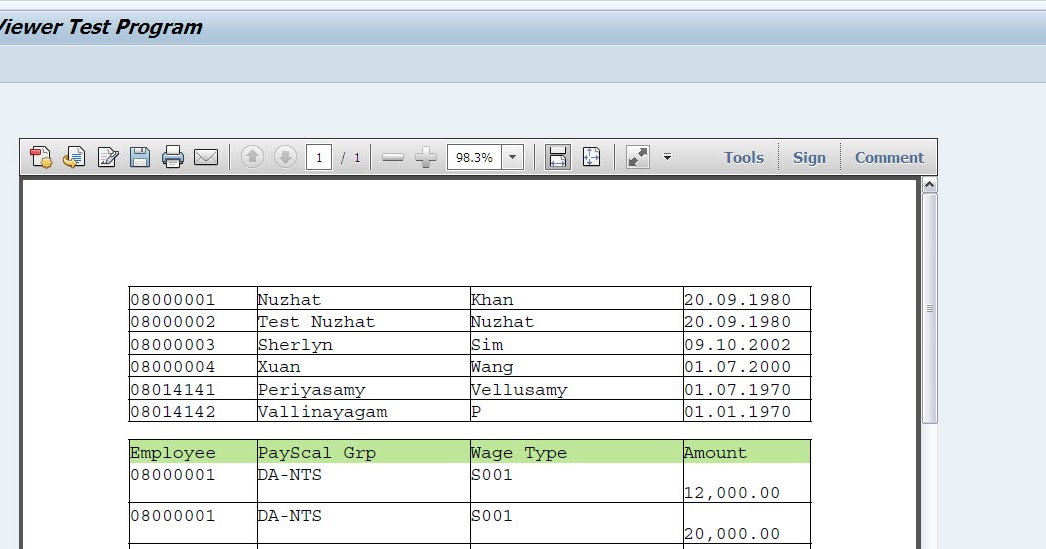Go to previous page arrow
This screenshot has width=1046, height=549.
tap(252, 157)
